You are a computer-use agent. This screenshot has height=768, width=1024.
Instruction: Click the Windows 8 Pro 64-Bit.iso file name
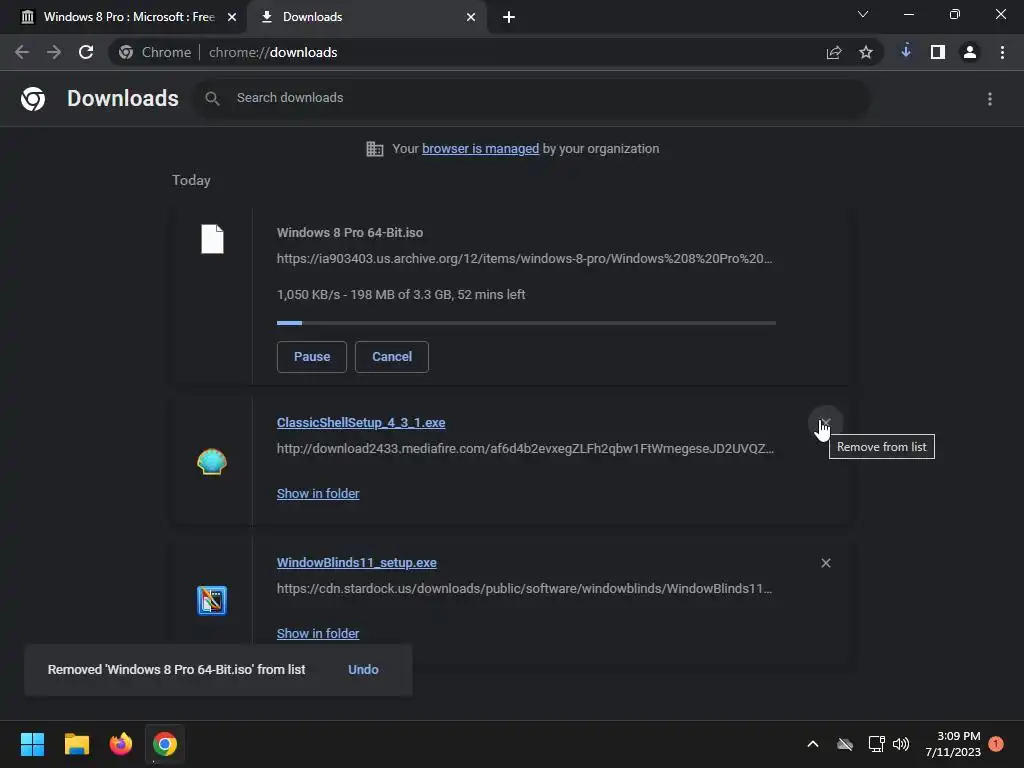(350, 232)
